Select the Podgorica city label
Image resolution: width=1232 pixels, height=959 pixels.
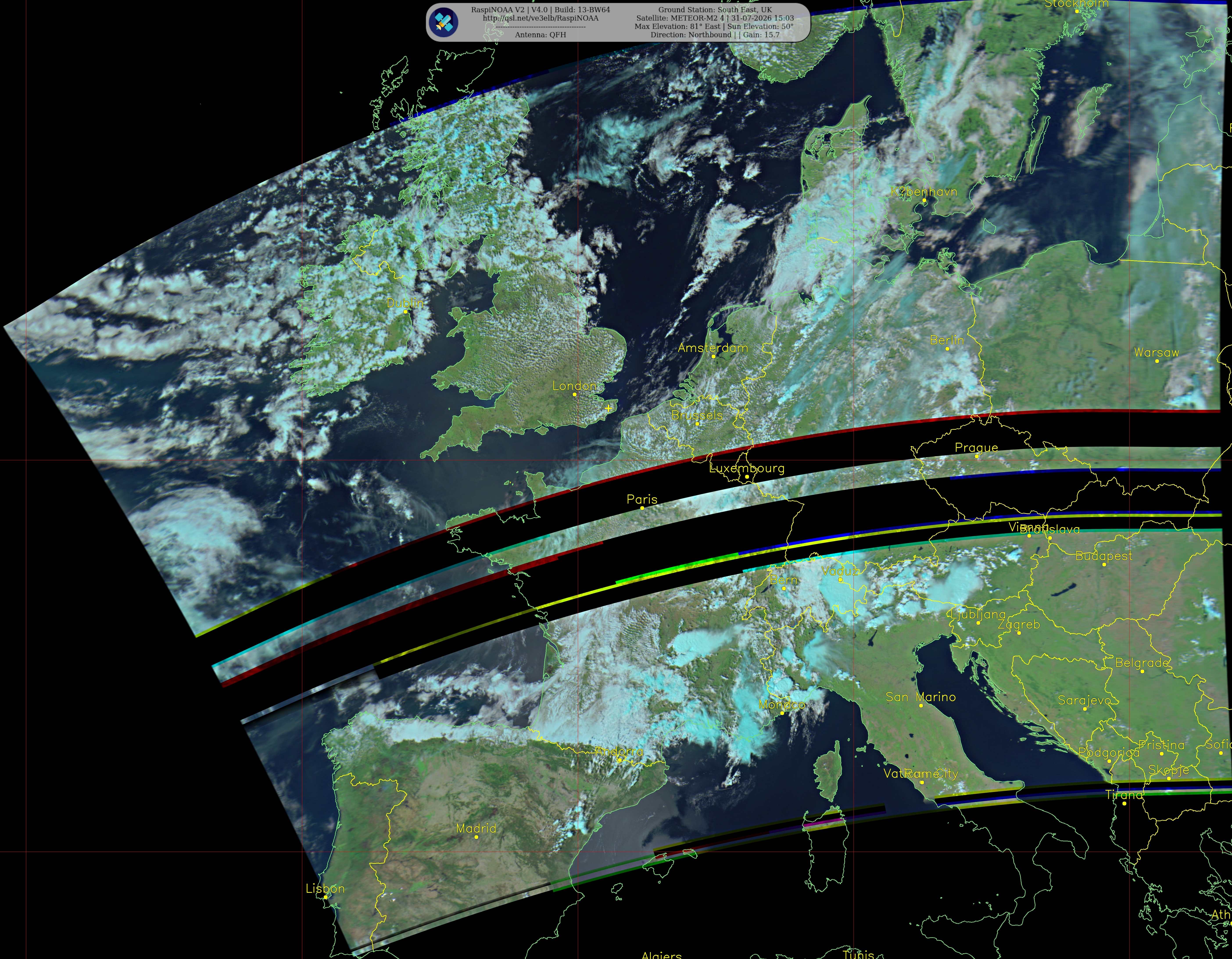1109,752
